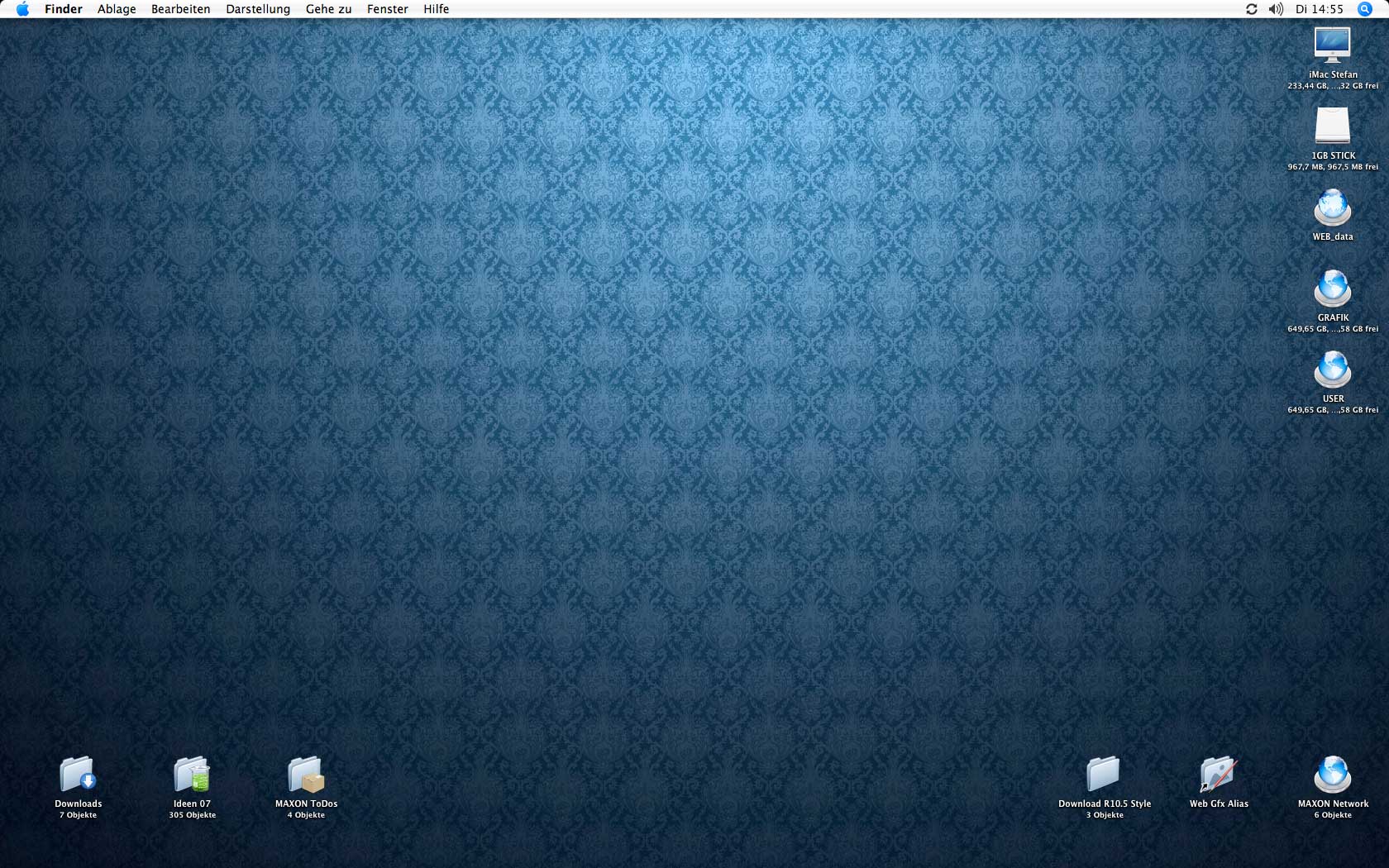Select the MAXON ToDos folder icon
Screen dimensions: 1389x868
point(306,775)
